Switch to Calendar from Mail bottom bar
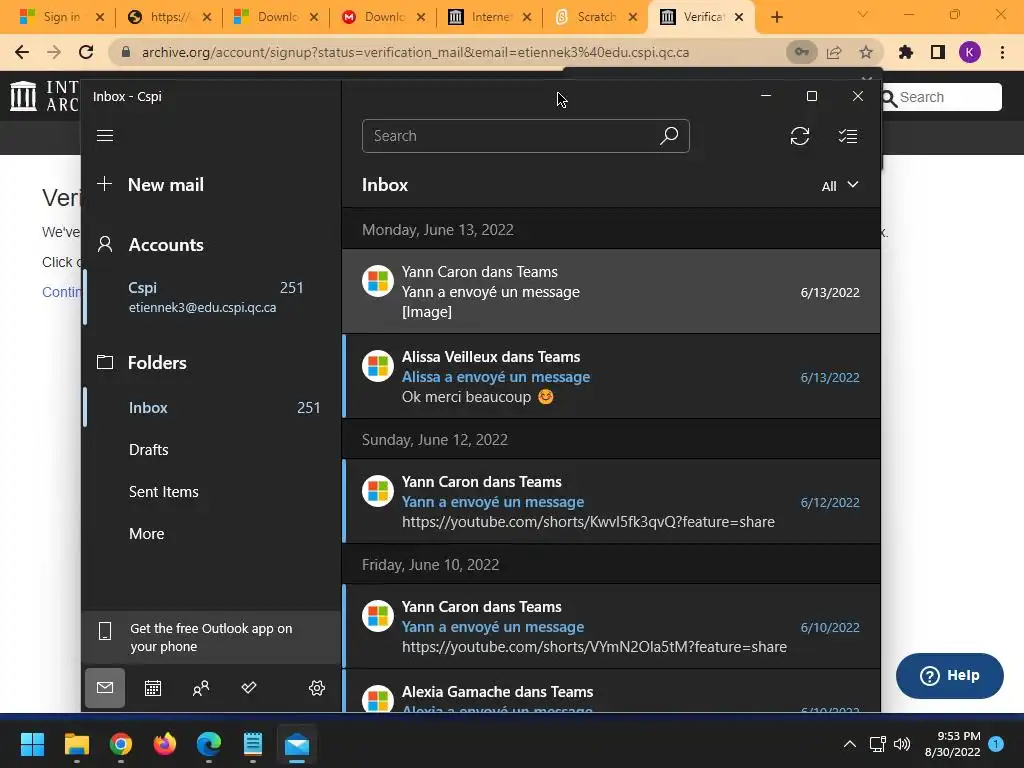Image resolution: width=1024 pixels, height=768 pixels. (153, 688)
